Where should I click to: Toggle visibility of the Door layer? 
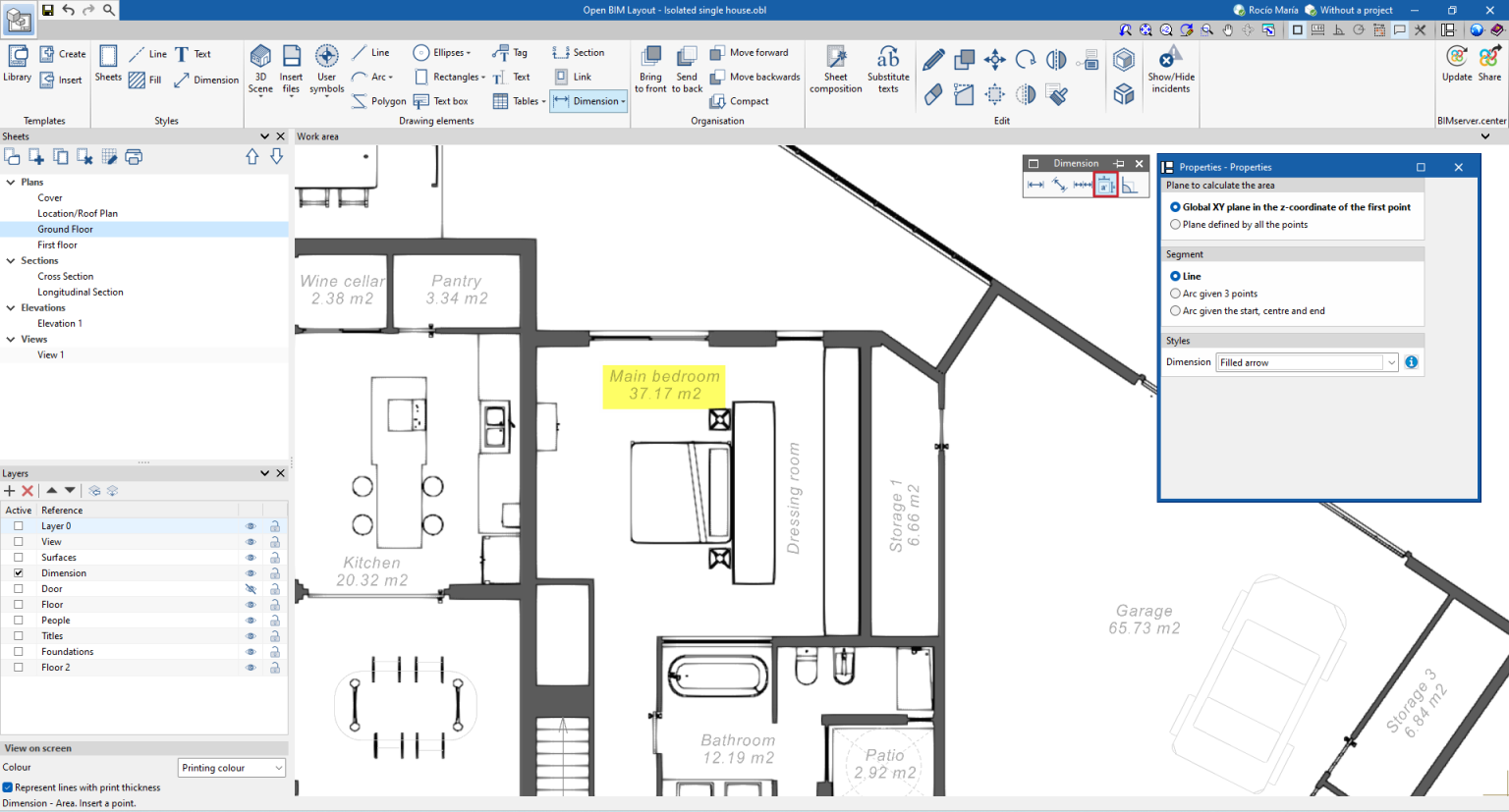[251, 588]
